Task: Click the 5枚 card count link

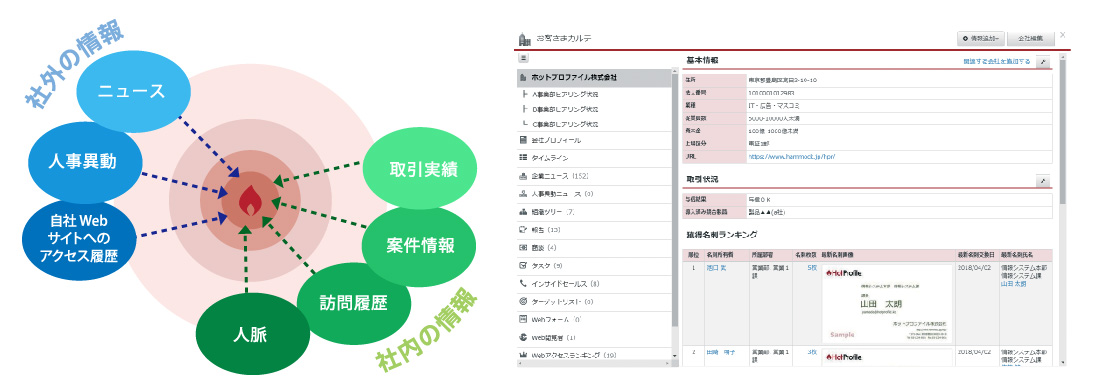Action: click(x=812, y=268)
